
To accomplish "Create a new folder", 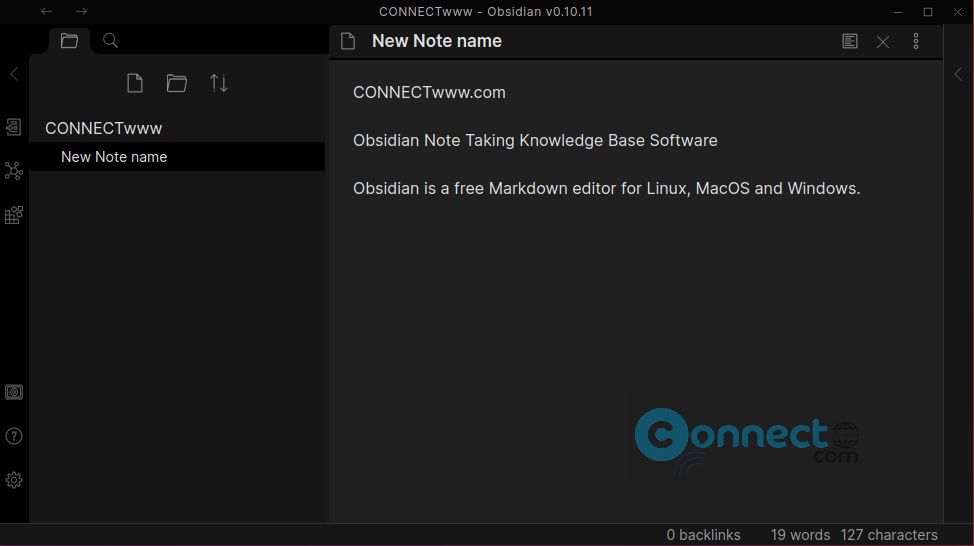I will tap(176, 83).
